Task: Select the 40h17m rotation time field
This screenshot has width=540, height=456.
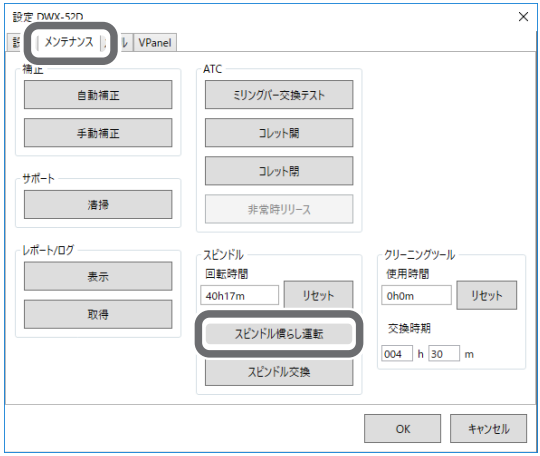Action: pyautogui.click(x=240, y=295)
